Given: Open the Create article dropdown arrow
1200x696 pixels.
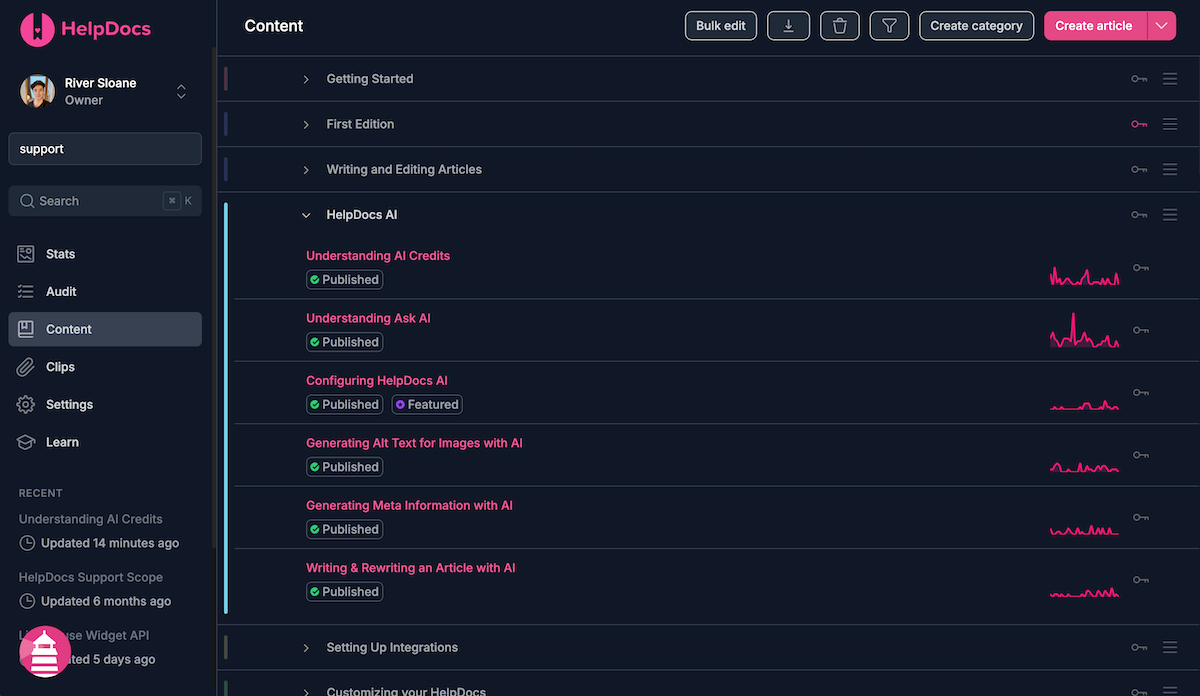Looking at the screenshot, I should pyautogui.click(x=1161, y=26).
